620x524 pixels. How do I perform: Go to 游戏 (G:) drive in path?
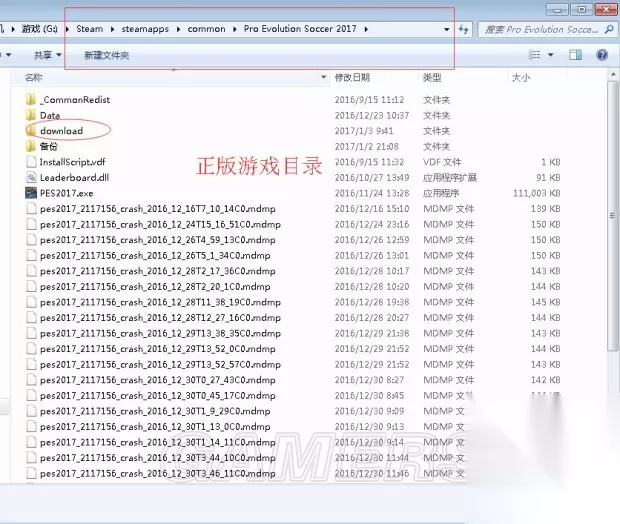40,29
